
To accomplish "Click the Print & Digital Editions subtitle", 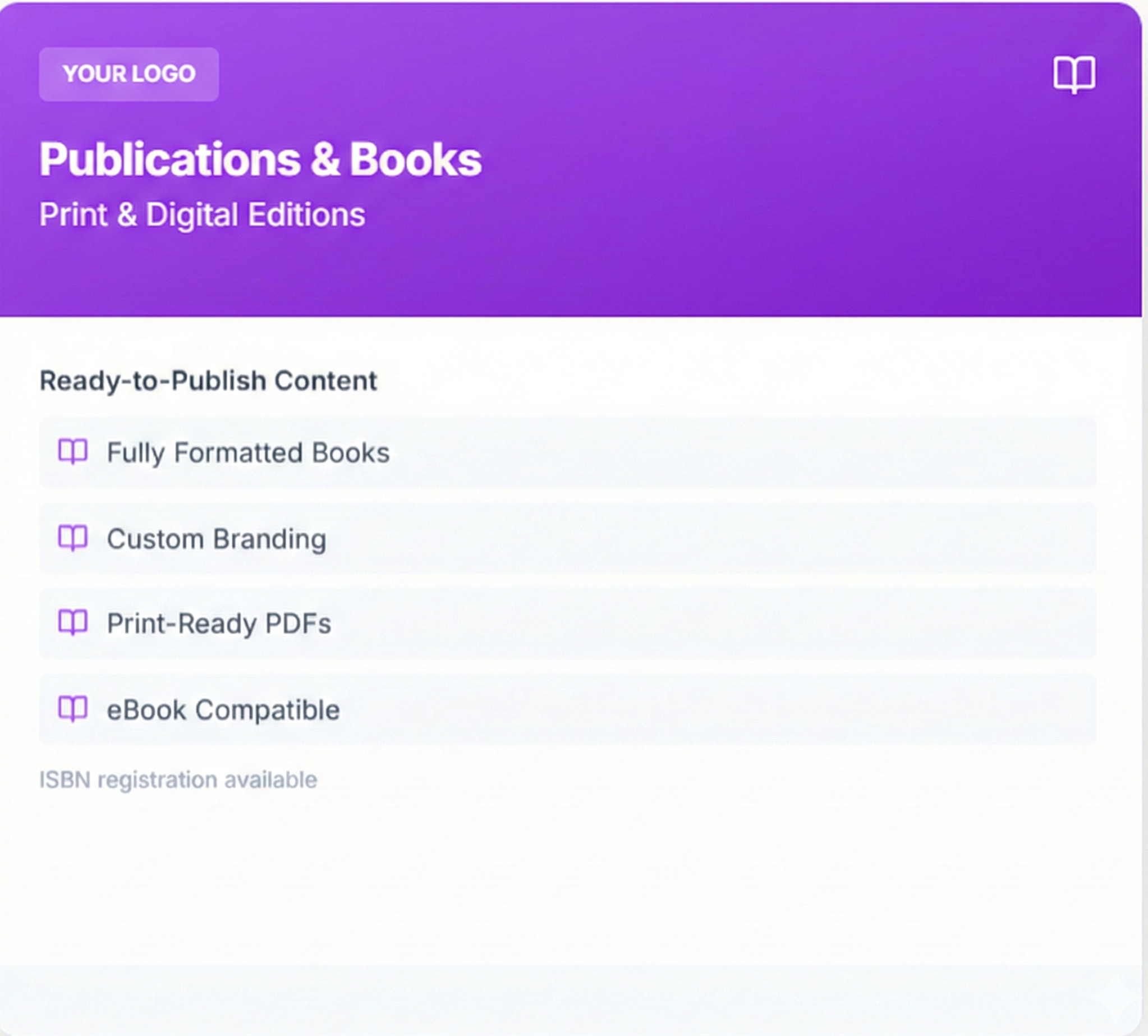I will point(202,214).
